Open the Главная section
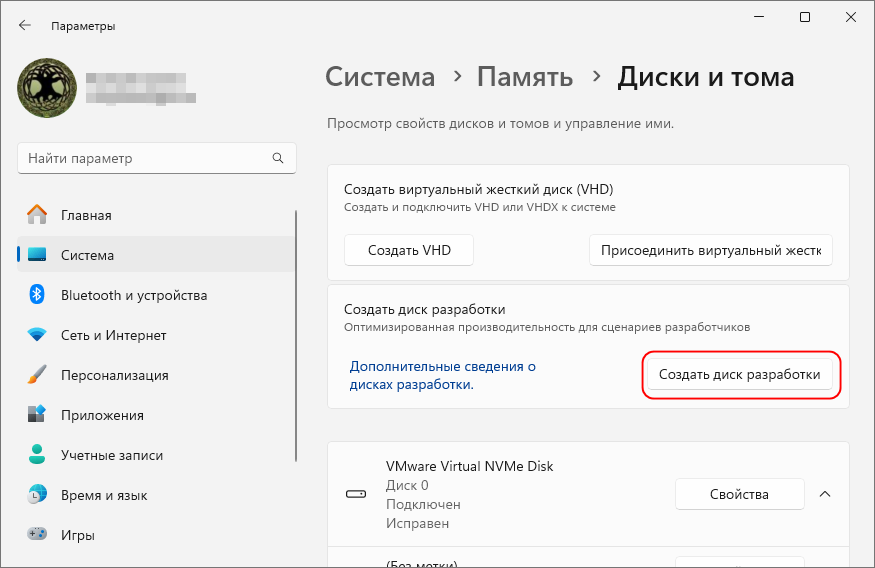 (156, 215)
